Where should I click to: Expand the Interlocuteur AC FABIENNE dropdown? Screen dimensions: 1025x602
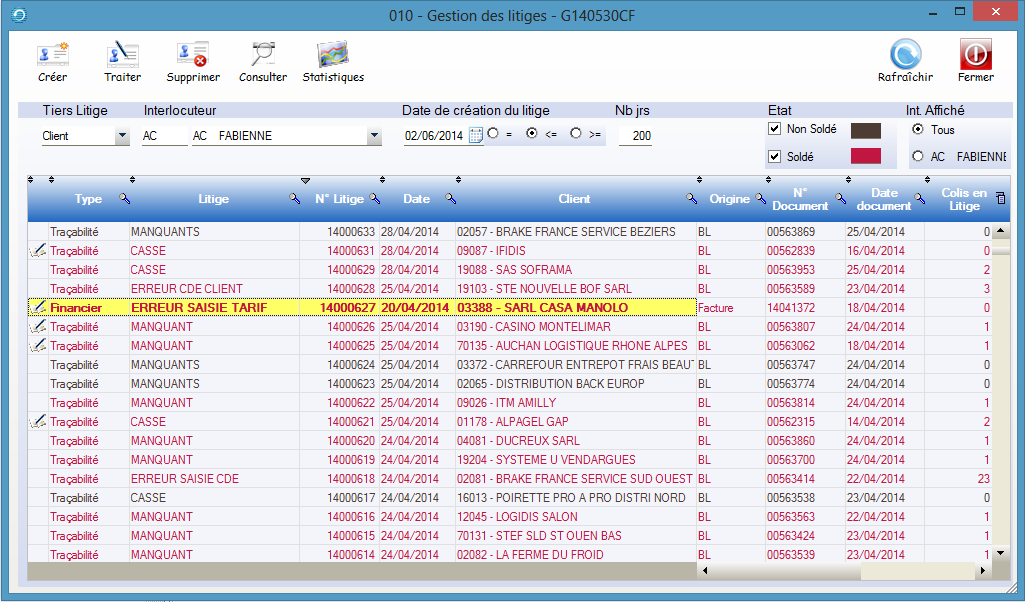click(x=374, y=136)
